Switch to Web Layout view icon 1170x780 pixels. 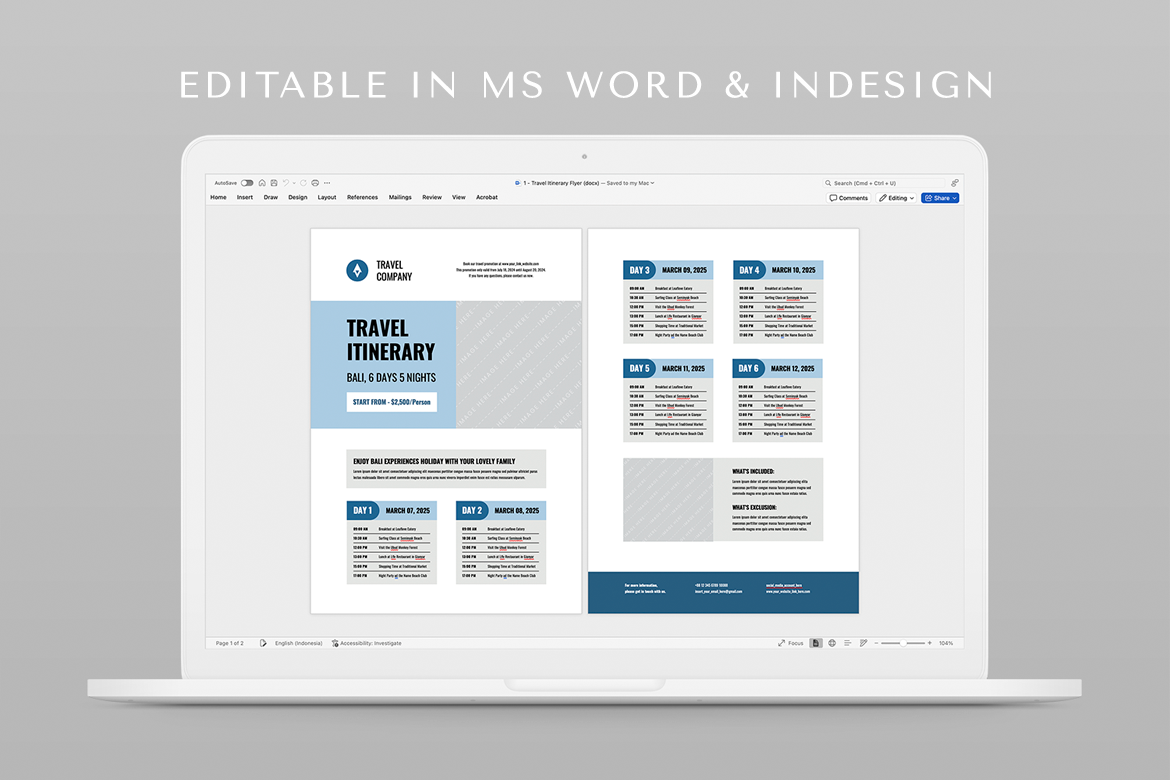tap(832, 643)
